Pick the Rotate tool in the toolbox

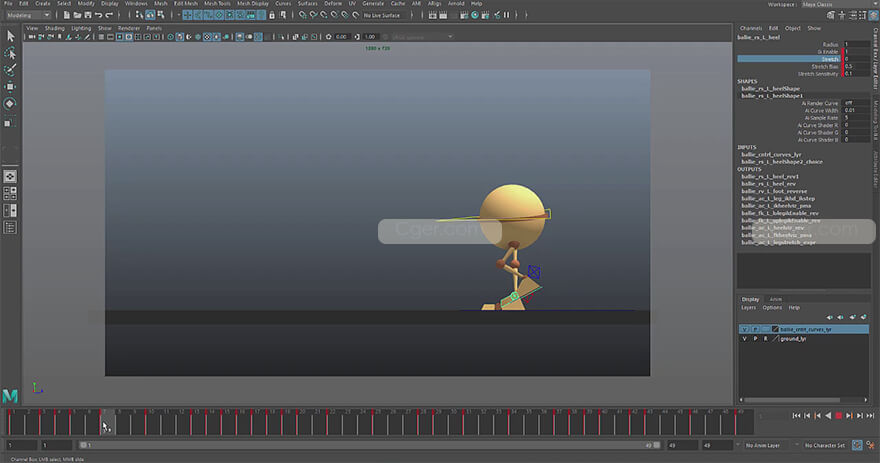(10, 104)
